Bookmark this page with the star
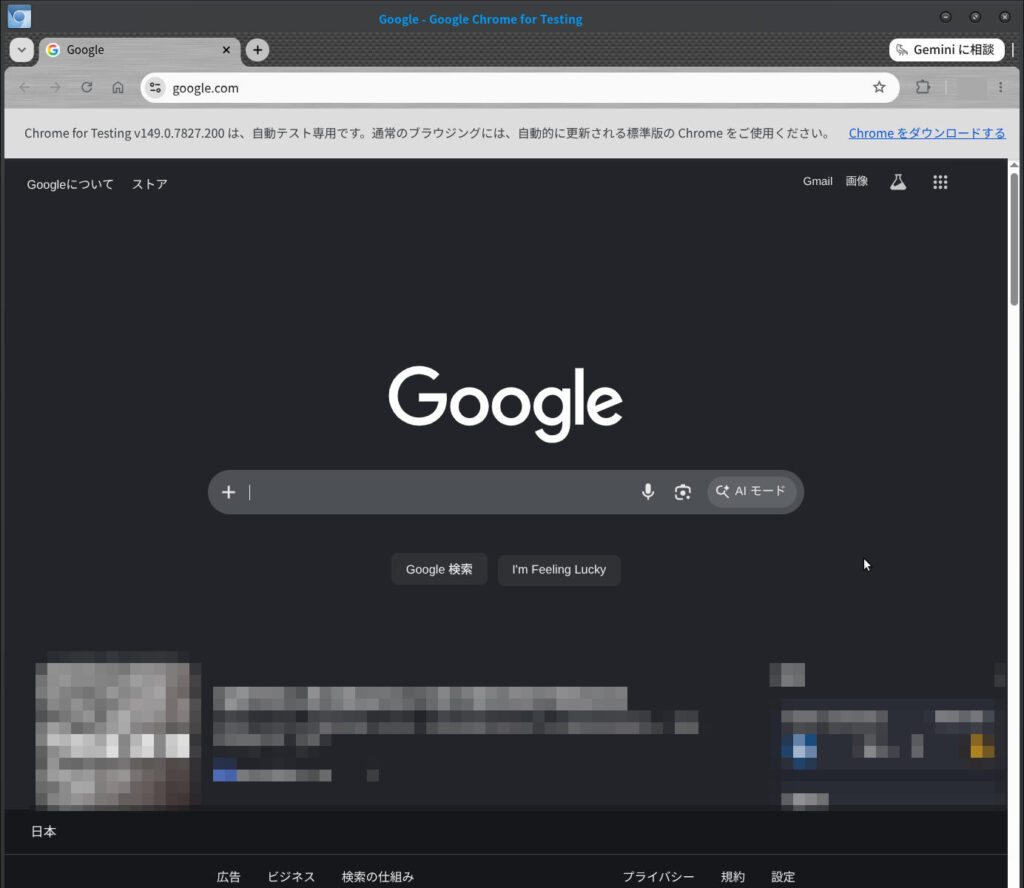Image resolution: width=1024 pixels, height=888 pixels. 879,87
